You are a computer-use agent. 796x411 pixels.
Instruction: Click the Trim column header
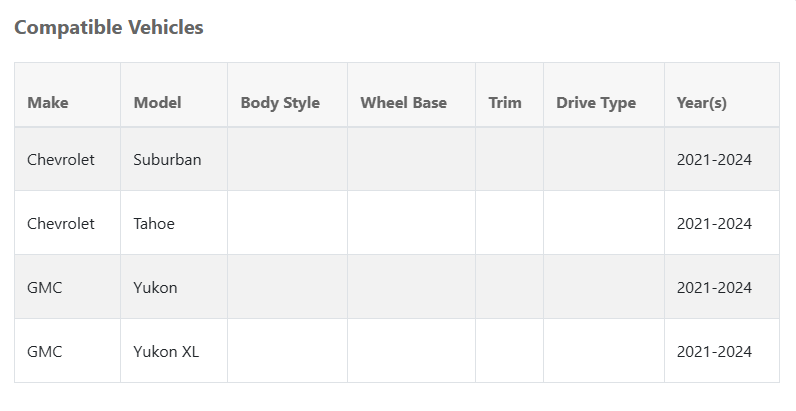(505, 102)
